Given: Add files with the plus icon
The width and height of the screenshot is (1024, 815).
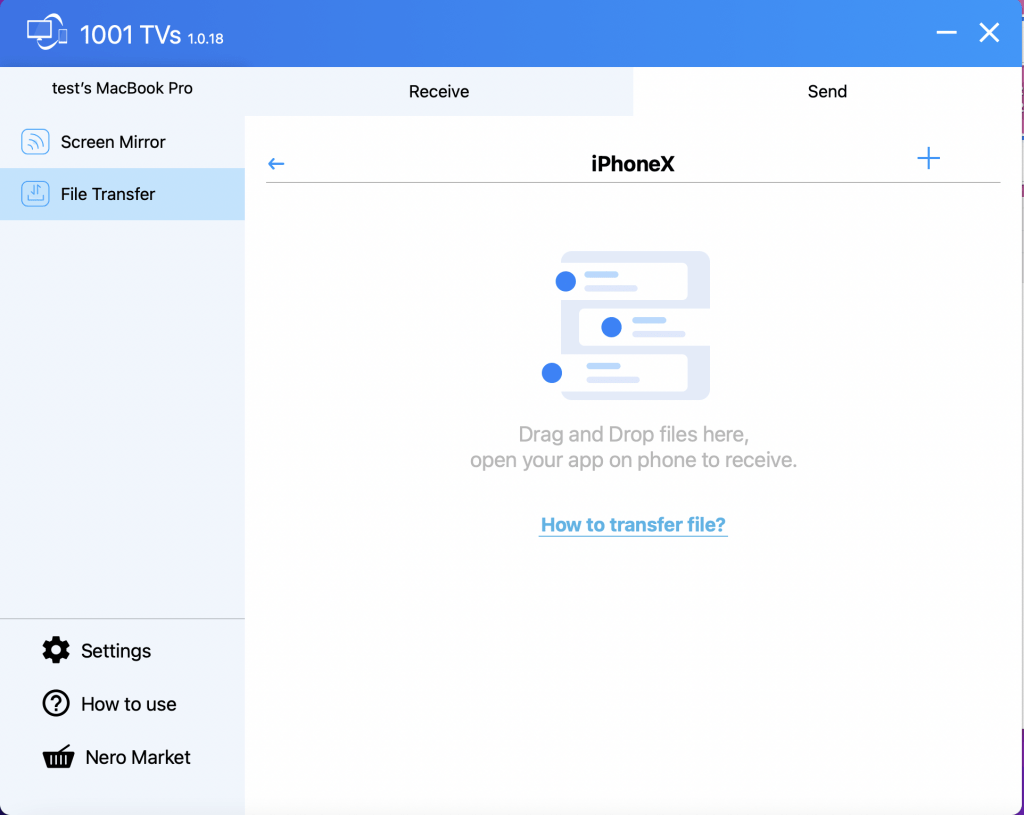Looking at the screenshot, I should pyautogui.click(x=928, y=158).
